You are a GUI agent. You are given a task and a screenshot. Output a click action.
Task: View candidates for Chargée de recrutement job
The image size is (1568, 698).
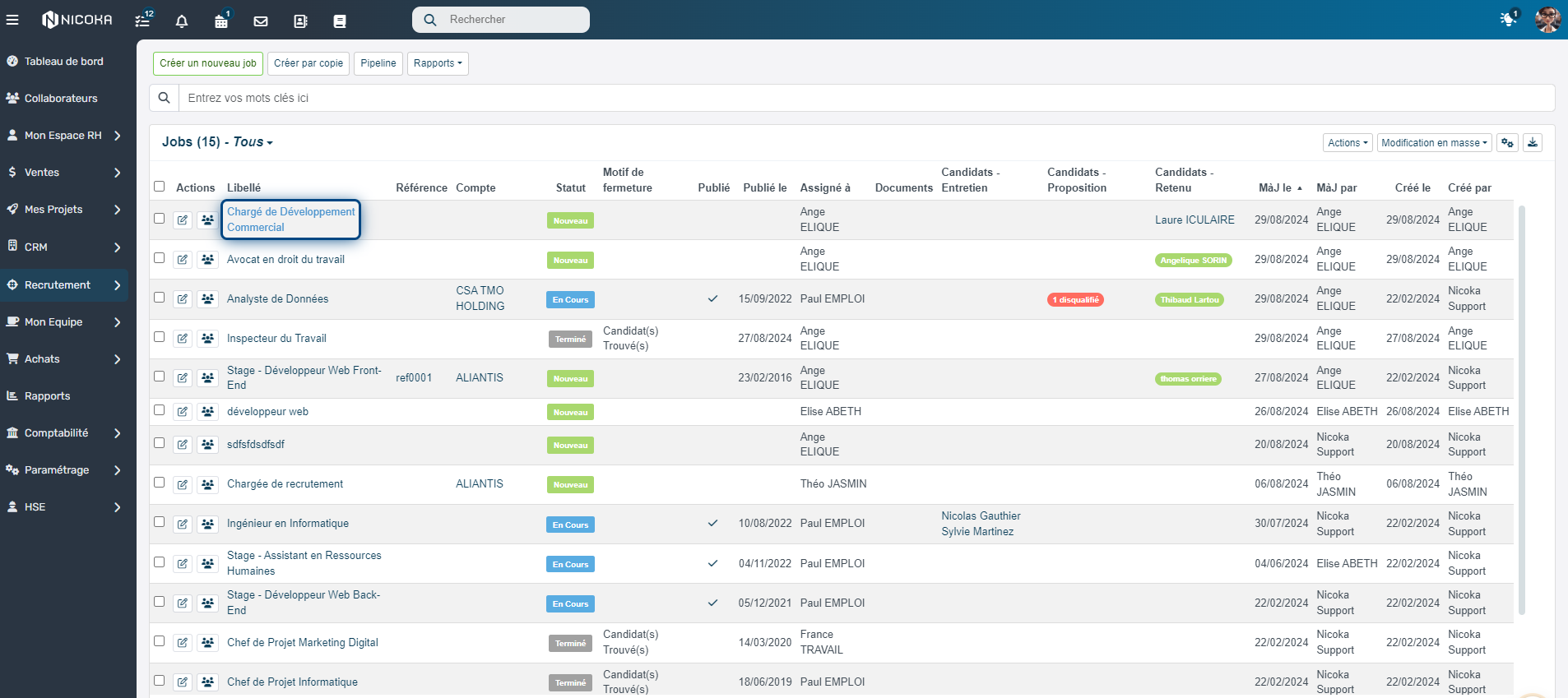pyautogui.click(x=208, y=484)
